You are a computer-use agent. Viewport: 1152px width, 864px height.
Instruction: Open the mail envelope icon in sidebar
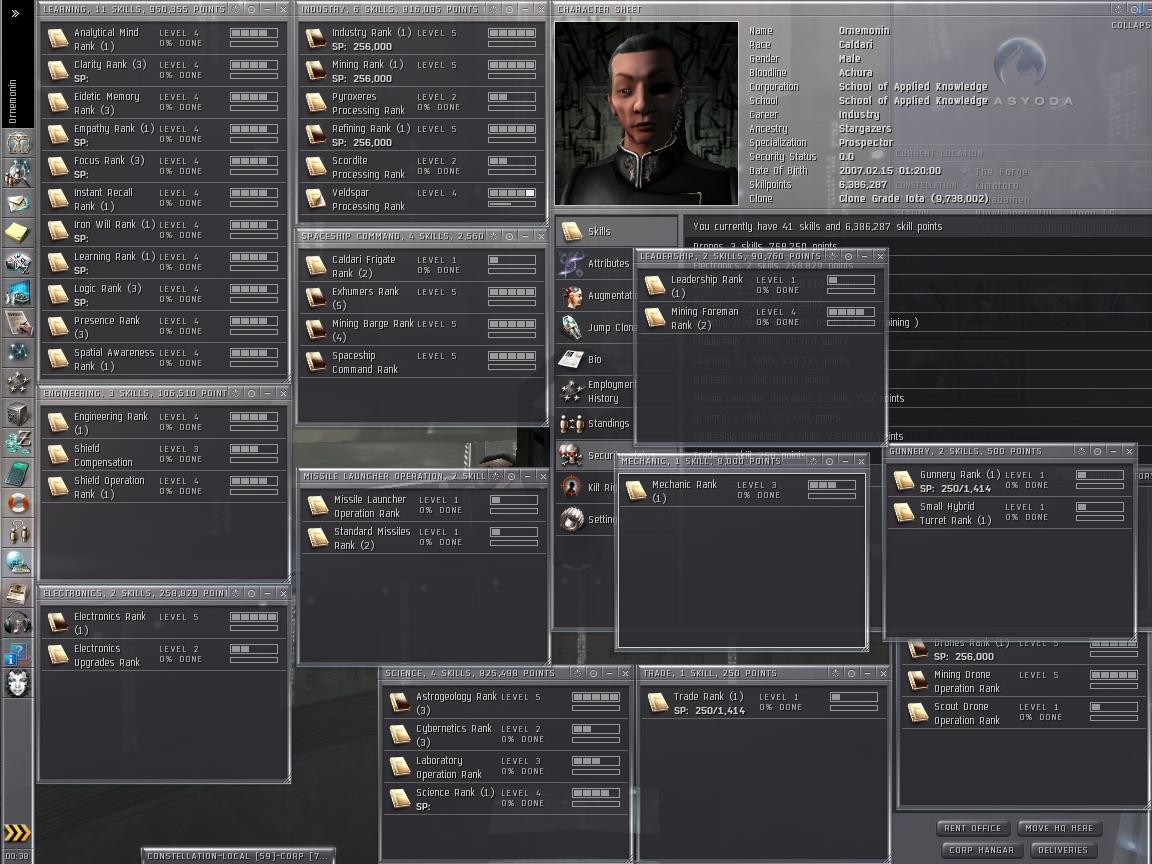[x=18, y=203]
